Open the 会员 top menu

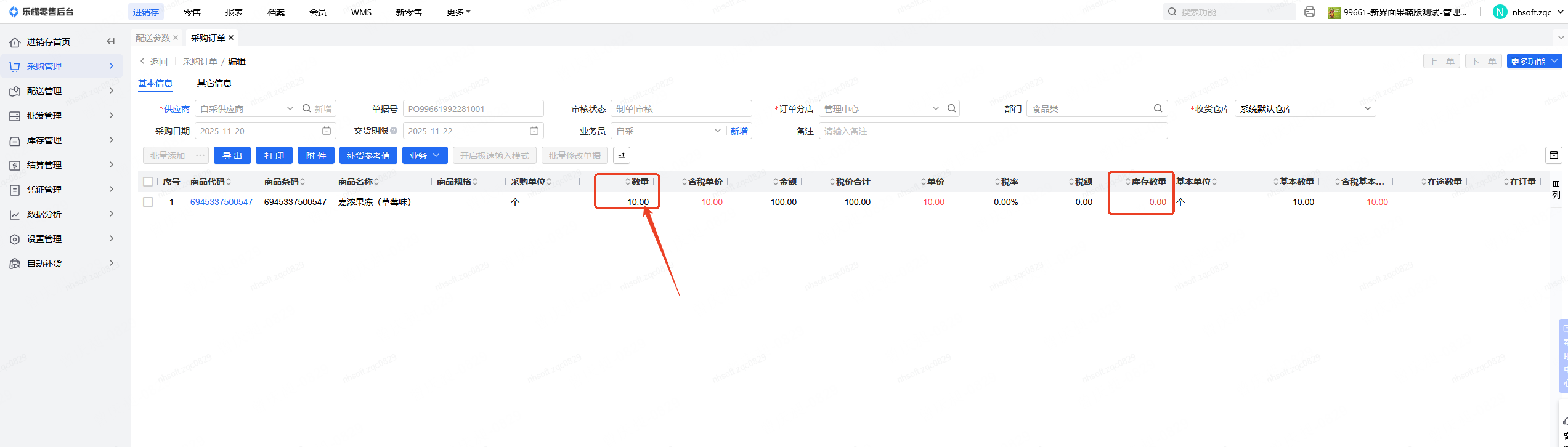click(x=318, y=12)
